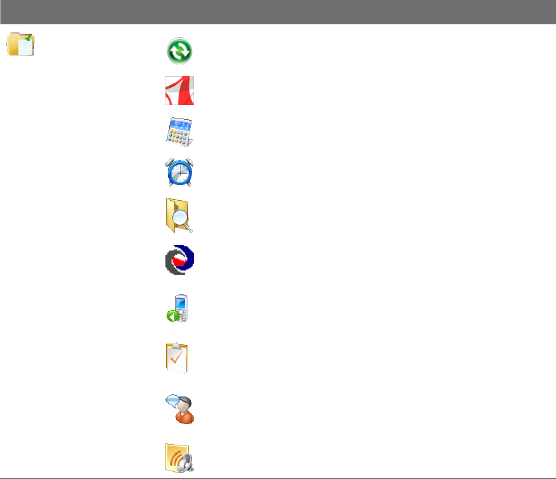Click the person with speech bubble icon
556x479 pixels.
pyautogui.click(x=180, y=409)
